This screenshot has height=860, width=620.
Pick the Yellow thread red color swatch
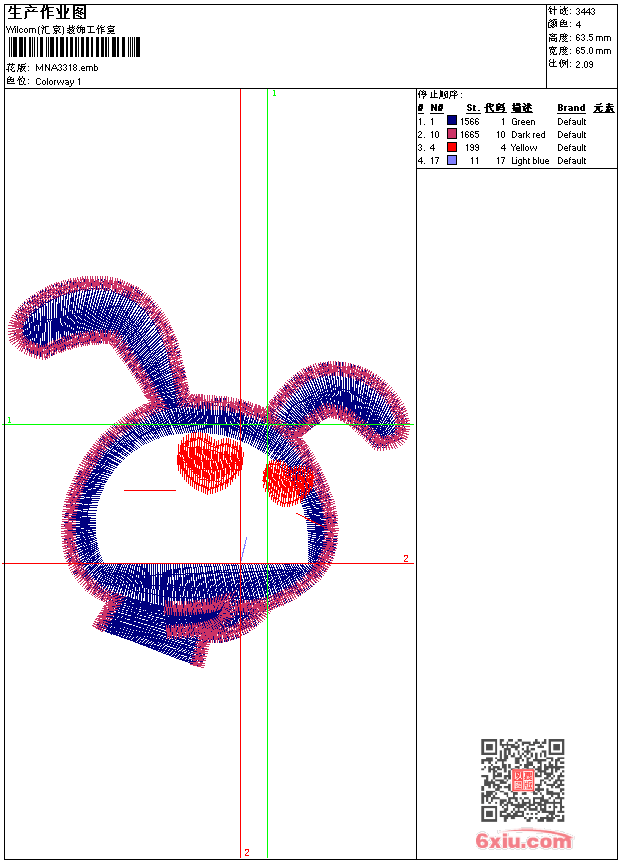(x=452, y=148)
